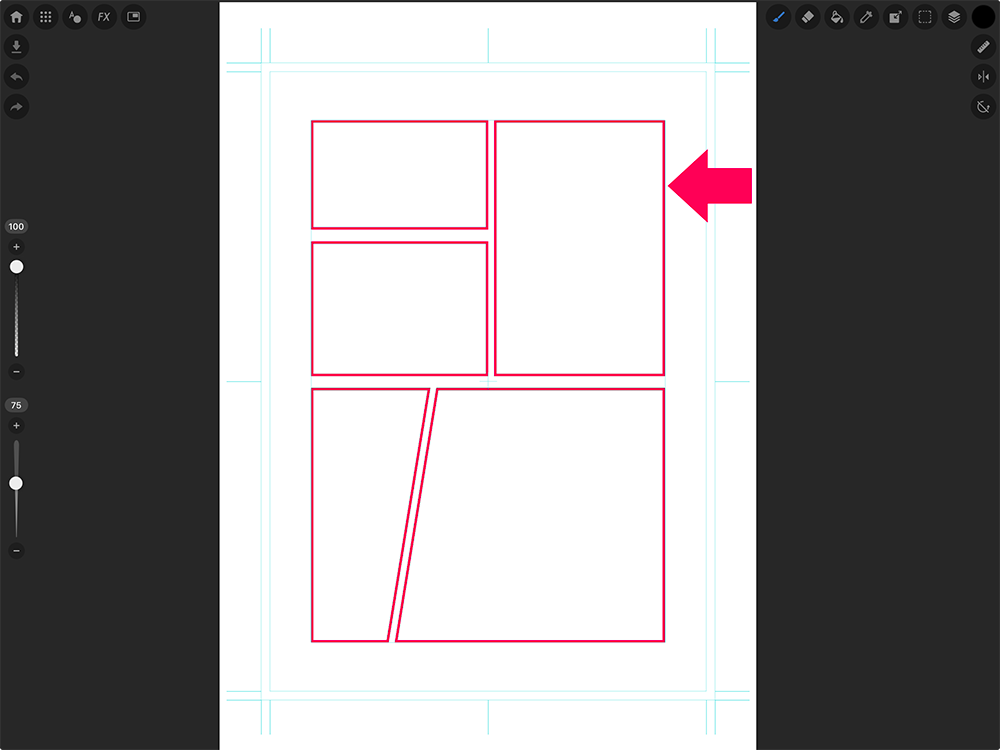Click the export download button
This screenshot has width=1000, height=750.
pyautogui.click(x=16, y=47)
